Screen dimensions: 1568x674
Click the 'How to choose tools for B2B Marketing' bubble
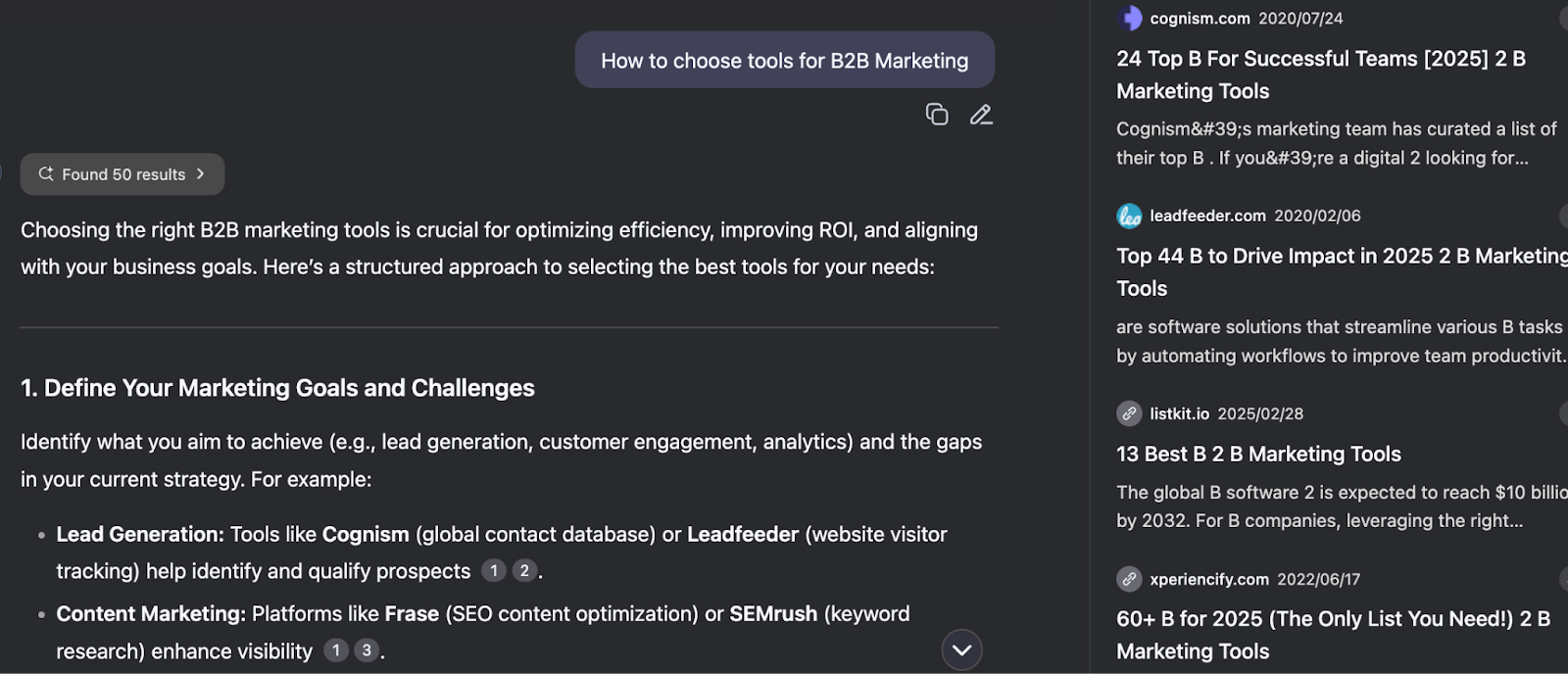(785, 61)
